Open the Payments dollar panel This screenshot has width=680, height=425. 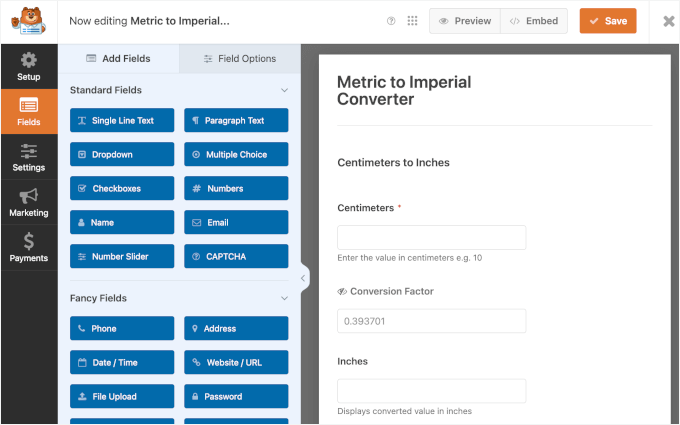pos(29,247)
